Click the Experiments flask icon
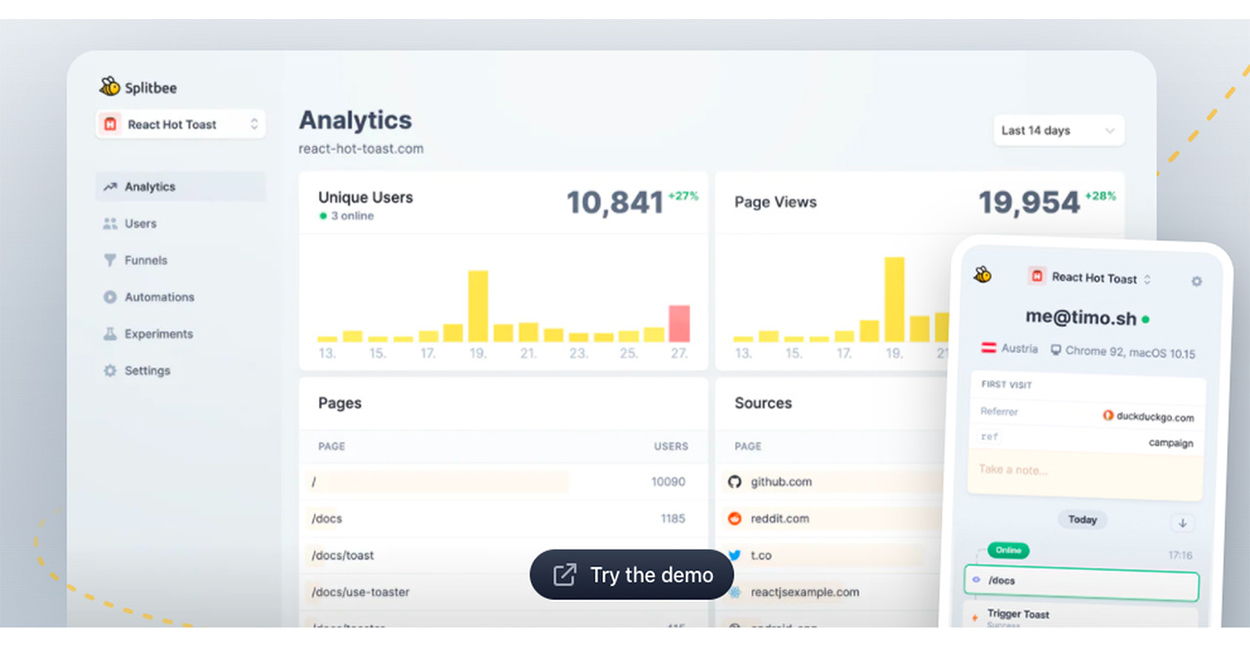 [110, 334]
